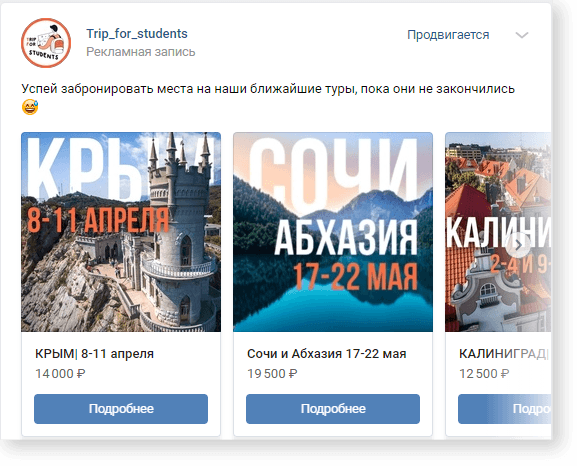Click the post text about booking tours

pos(268,89)
